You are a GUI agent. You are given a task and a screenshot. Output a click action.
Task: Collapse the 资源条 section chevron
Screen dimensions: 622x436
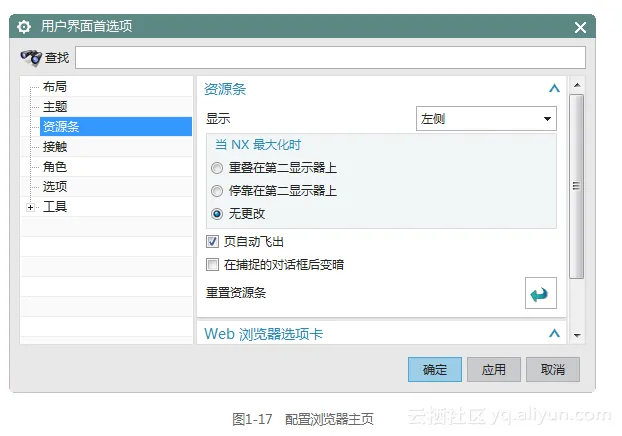tap(554, 88)
